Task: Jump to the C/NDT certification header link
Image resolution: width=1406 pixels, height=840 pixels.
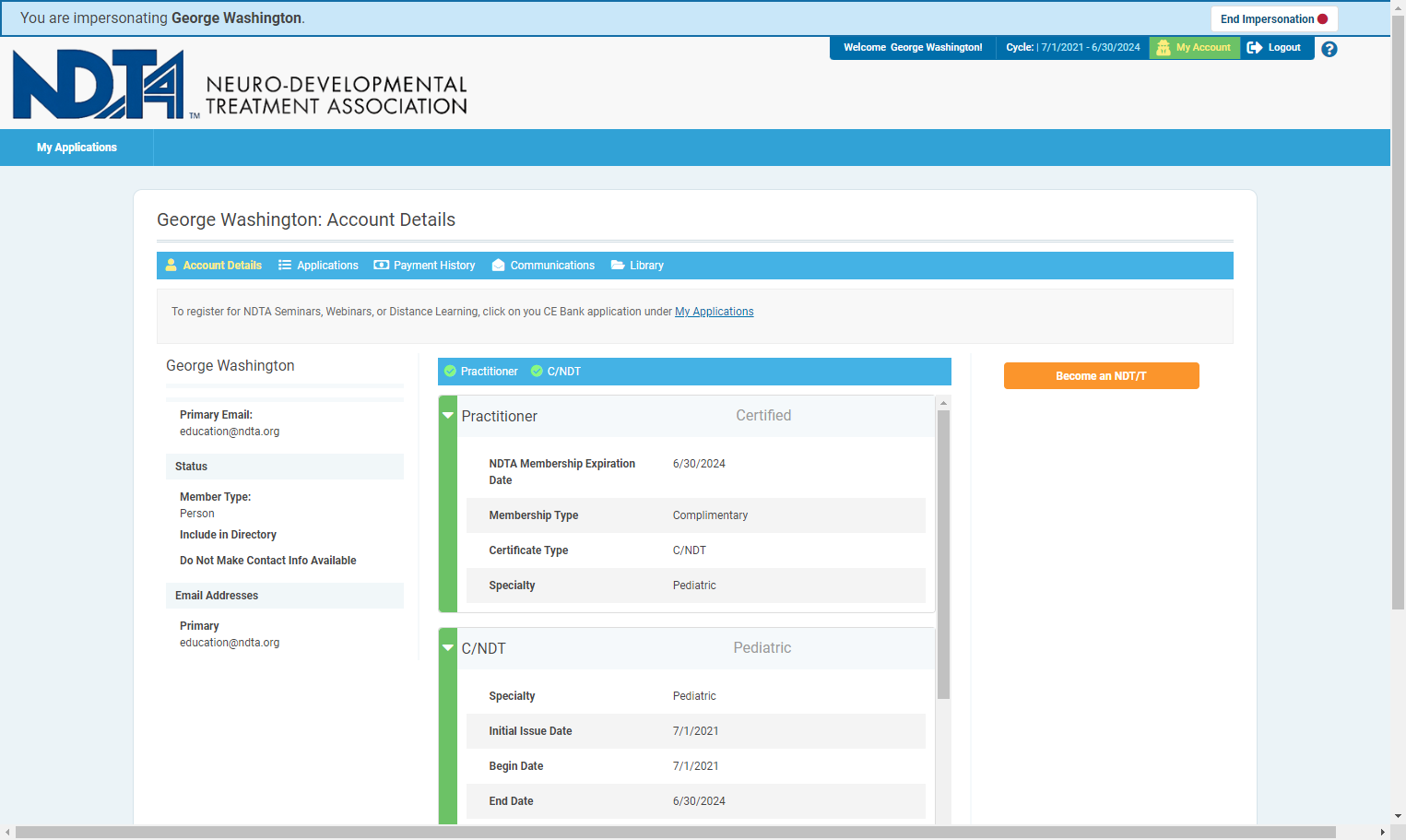Action: pos(555,371)
